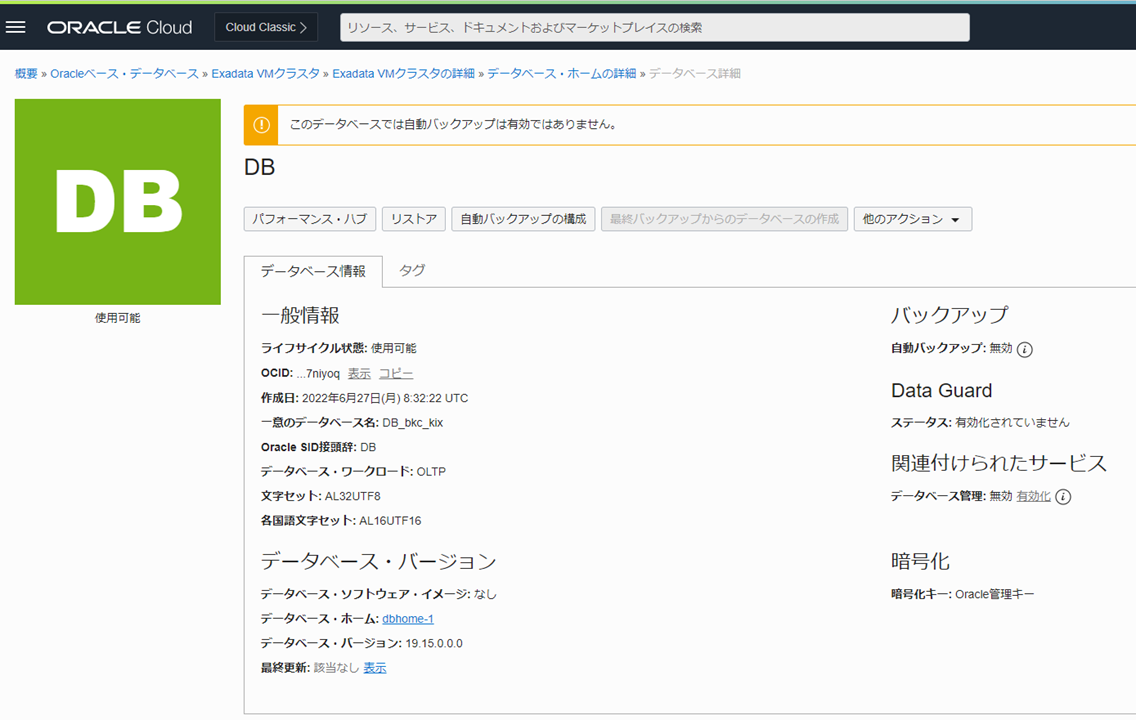Open the hamburger navigation menu
1136x720 pixels.
16,27
